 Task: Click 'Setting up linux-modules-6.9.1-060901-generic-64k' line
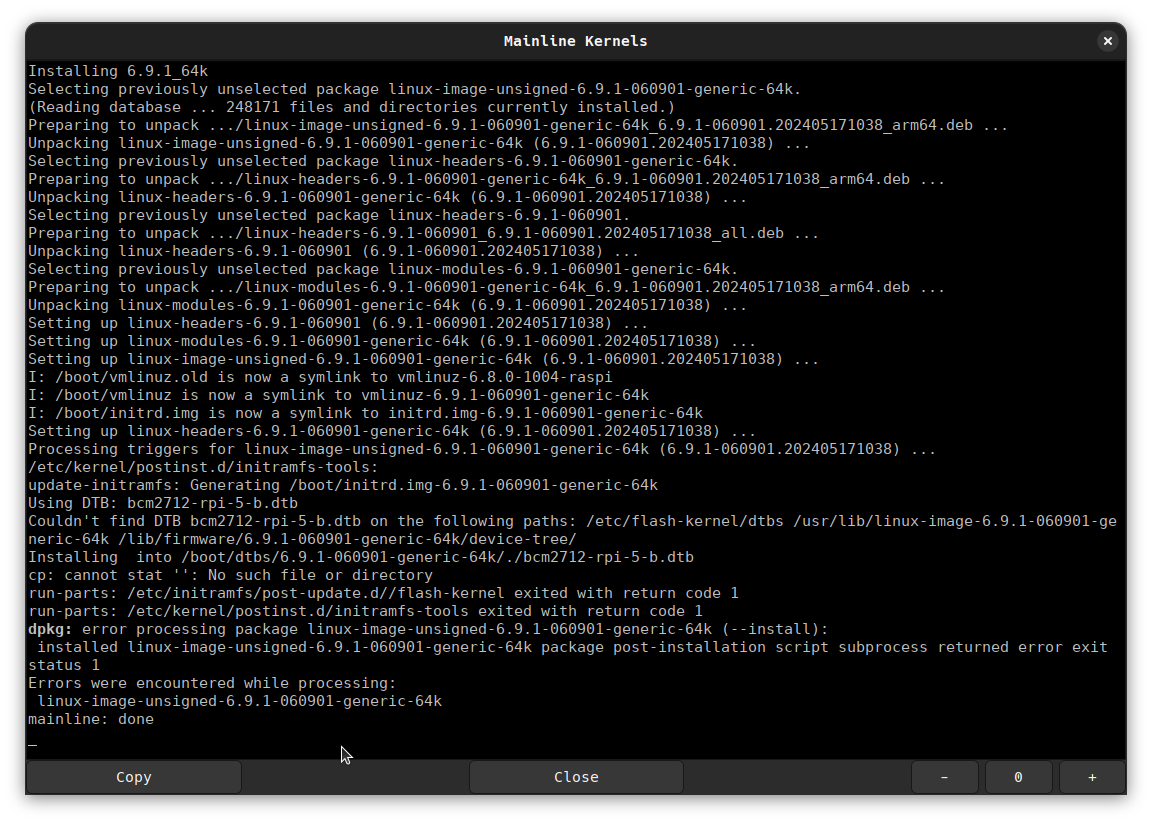coord(392,341)
